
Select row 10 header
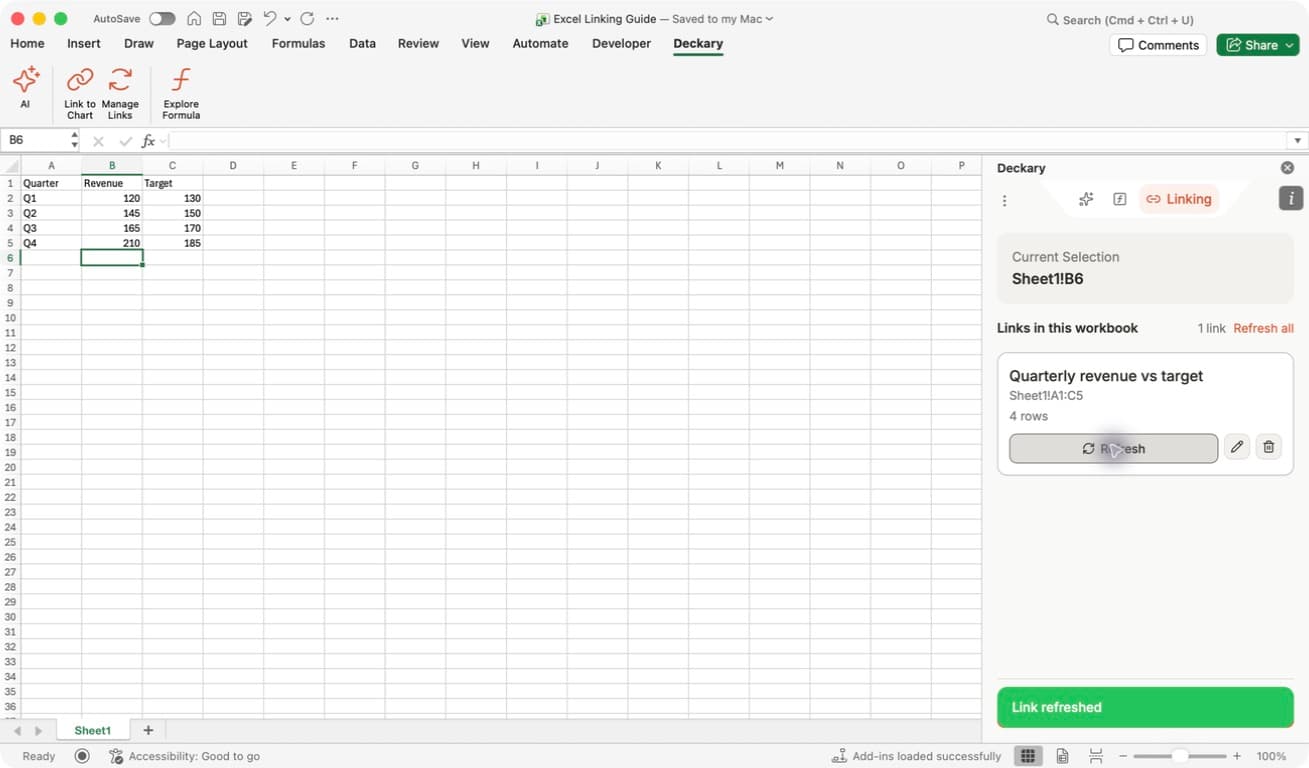pyautogui.click(x=10, y=318)
